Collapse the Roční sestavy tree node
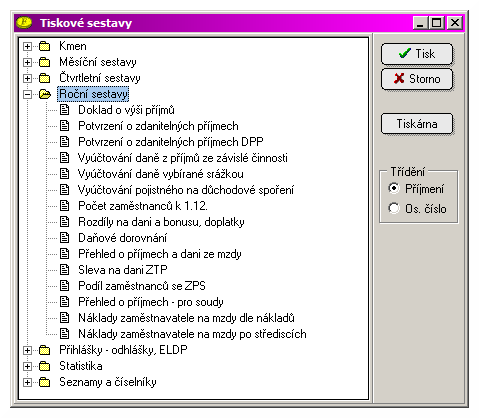The width and height of the screenshot is (479, 418). [x=27, y=94]
